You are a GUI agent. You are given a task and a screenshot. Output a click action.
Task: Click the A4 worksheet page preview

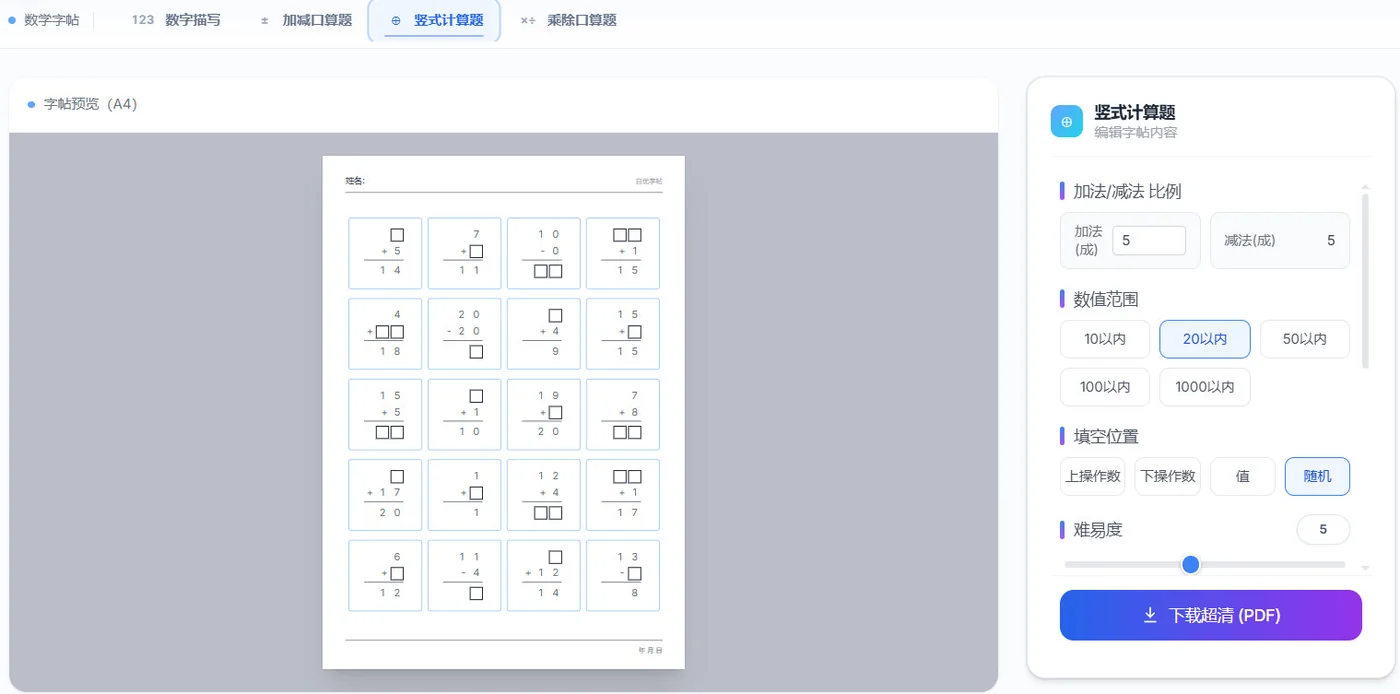(x=504, y=412)
